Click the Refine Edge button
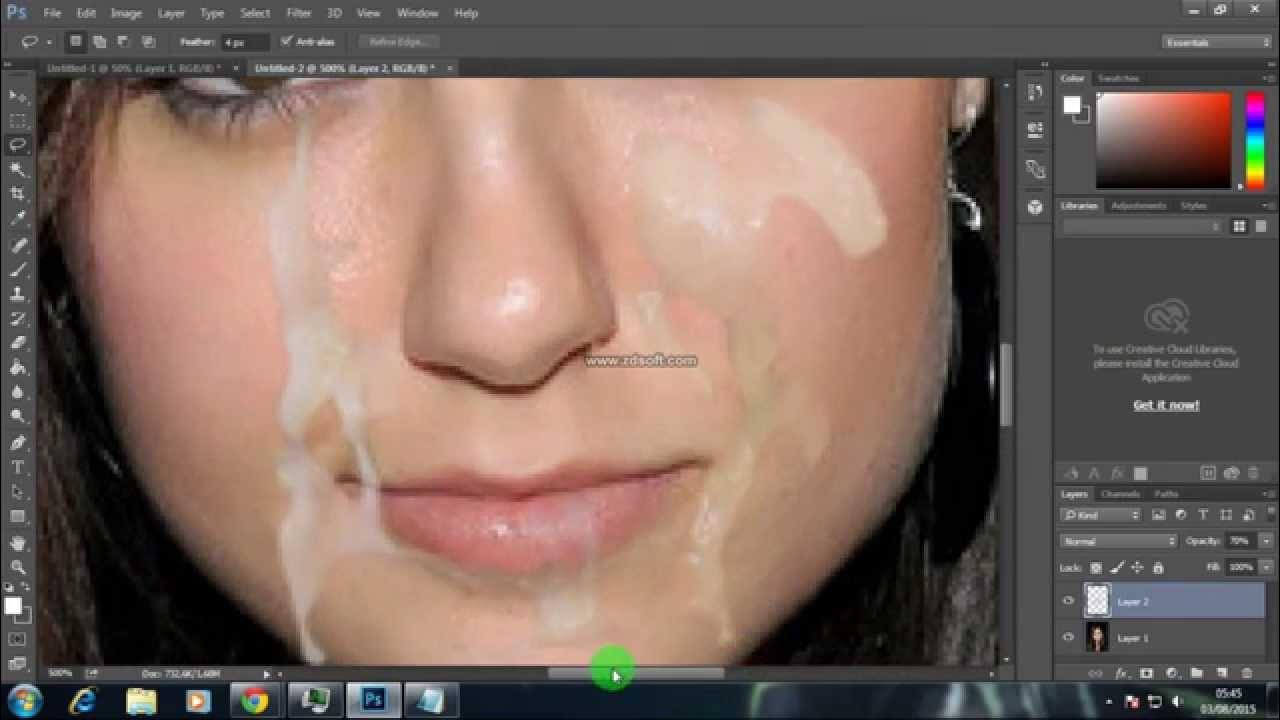Viewport: 1280px width, 720px height. tap(399, 42)
